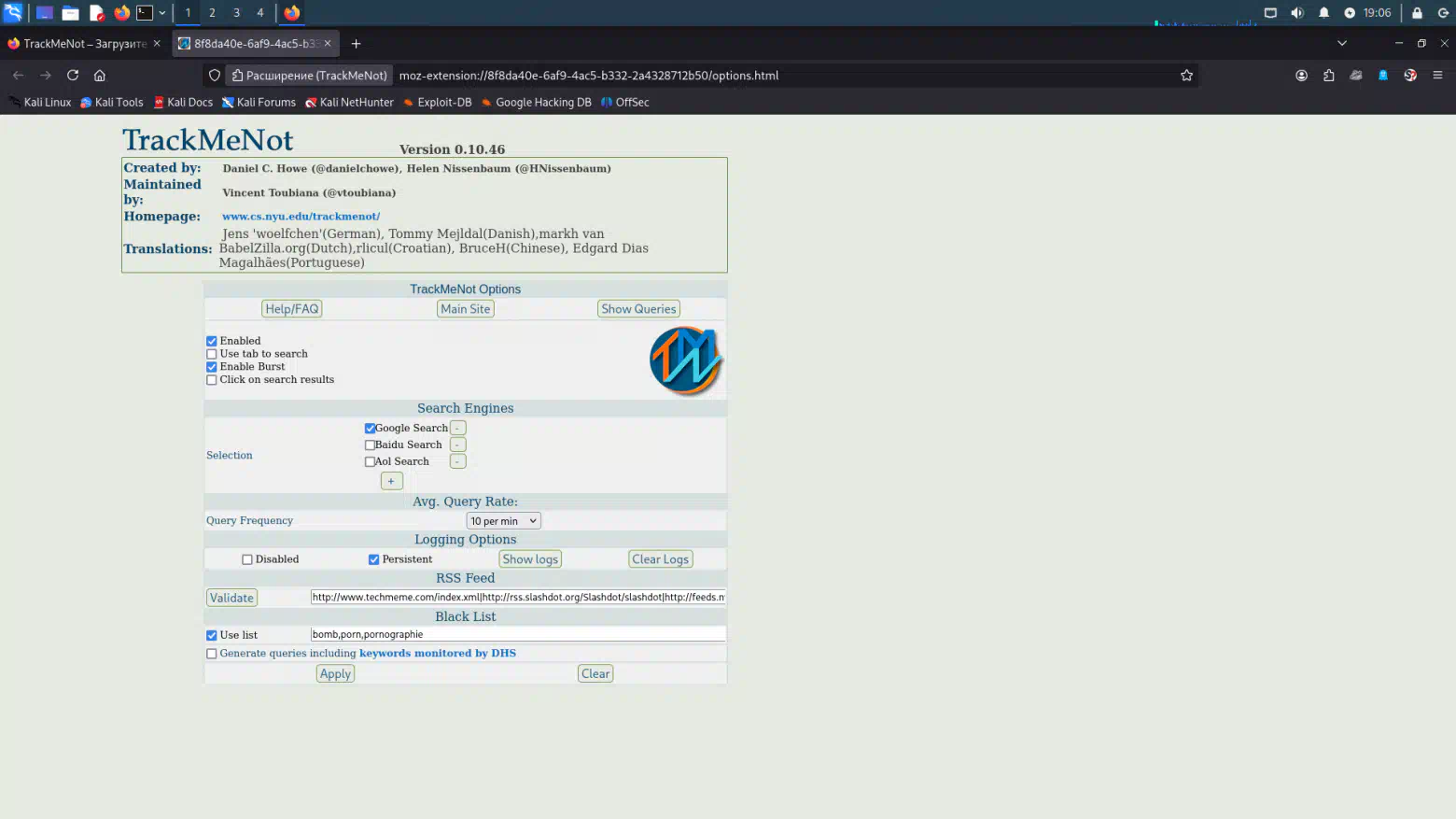1456x819 pixels.
Task: Open the Query Frequency dropdown
Action: (x=503, y=521)
